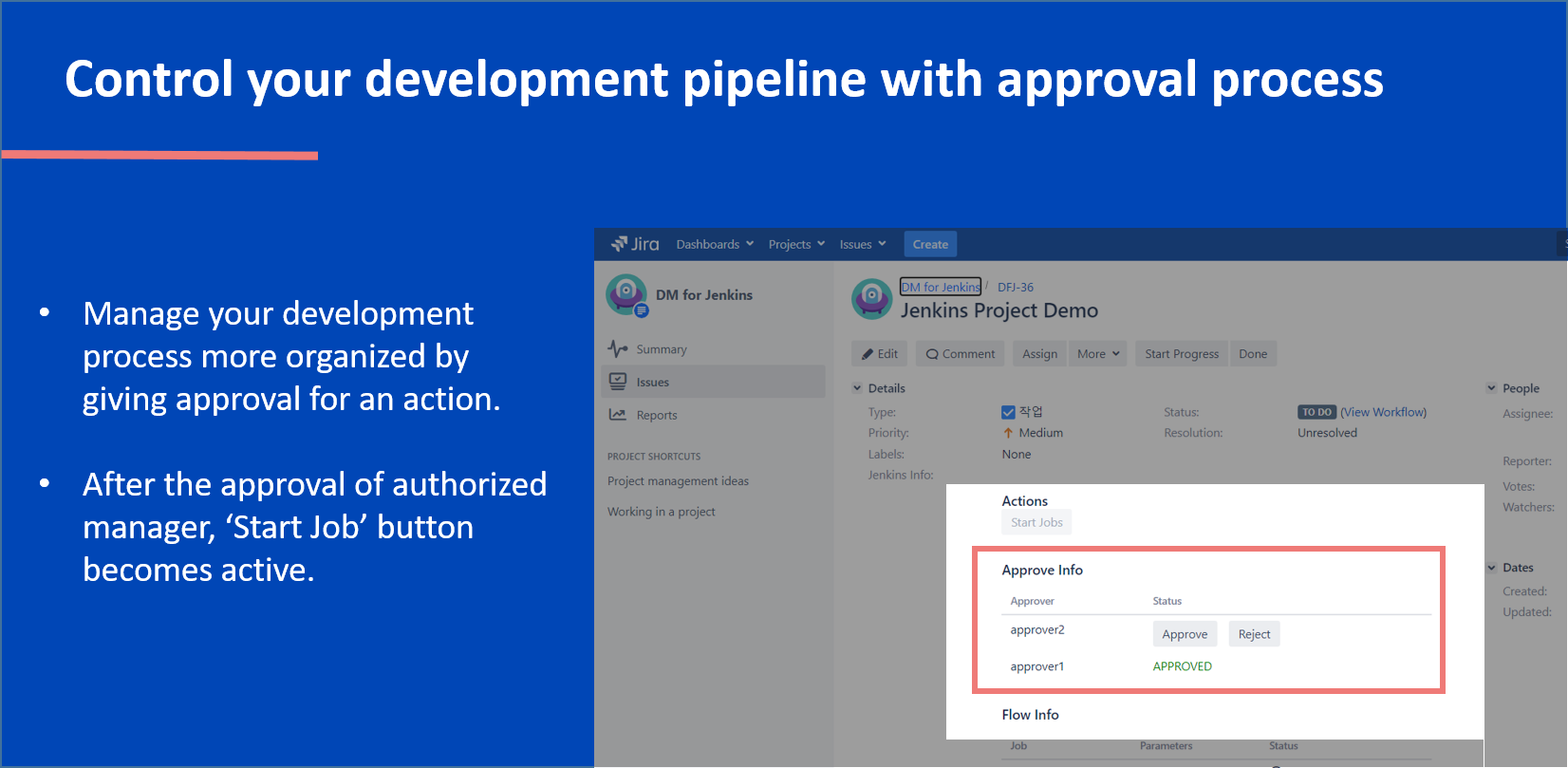Collapse the Dates section
This screenshot has height=768, width=1568.
pos(1491,568)
